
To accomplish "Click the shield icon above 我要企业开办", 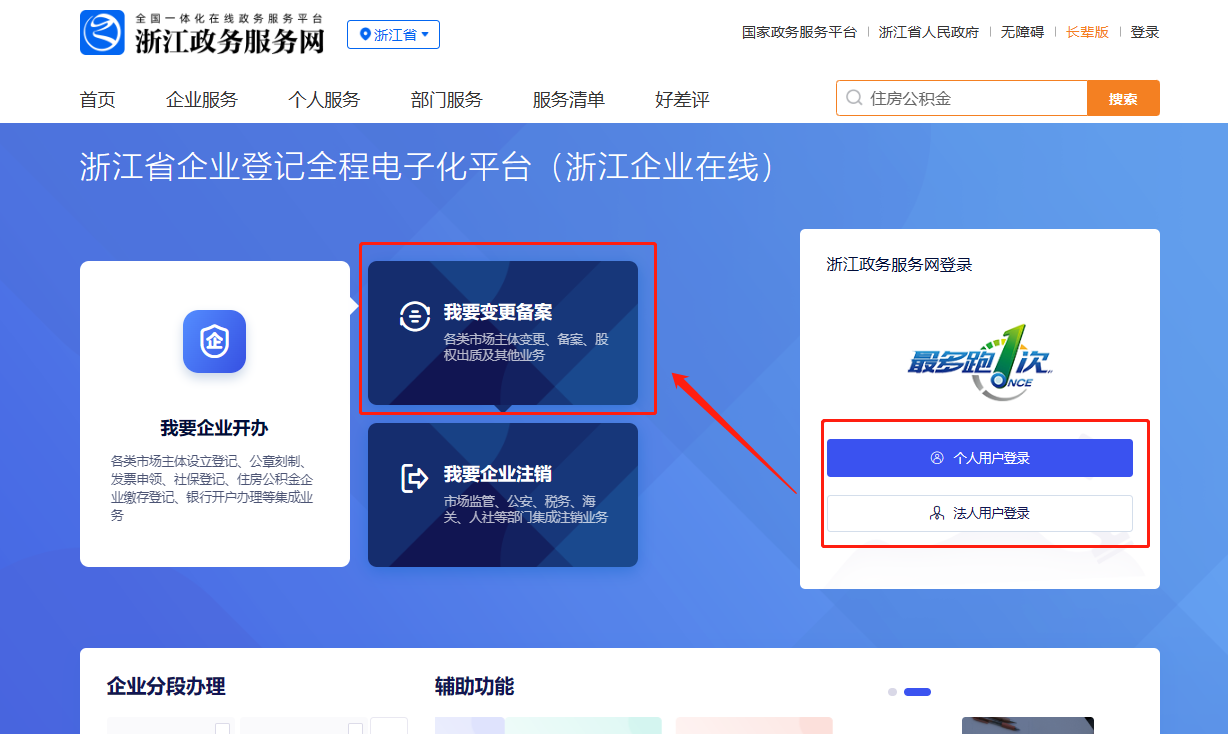I will pyautogui.click(x=214, y=342).
